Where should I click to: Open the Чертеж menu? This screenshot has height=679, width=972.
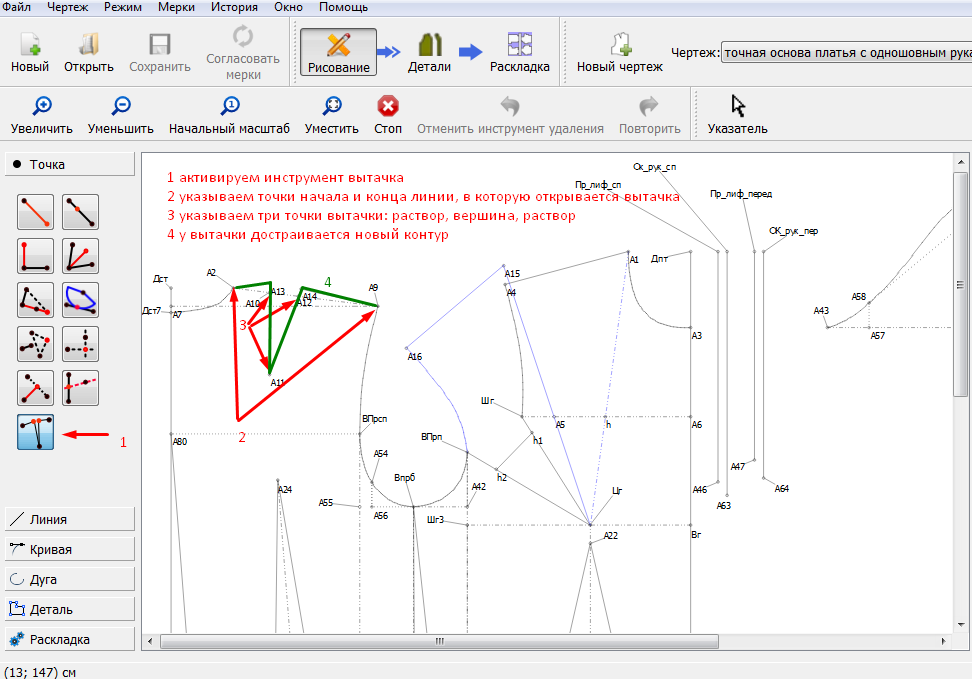[67, 7]
